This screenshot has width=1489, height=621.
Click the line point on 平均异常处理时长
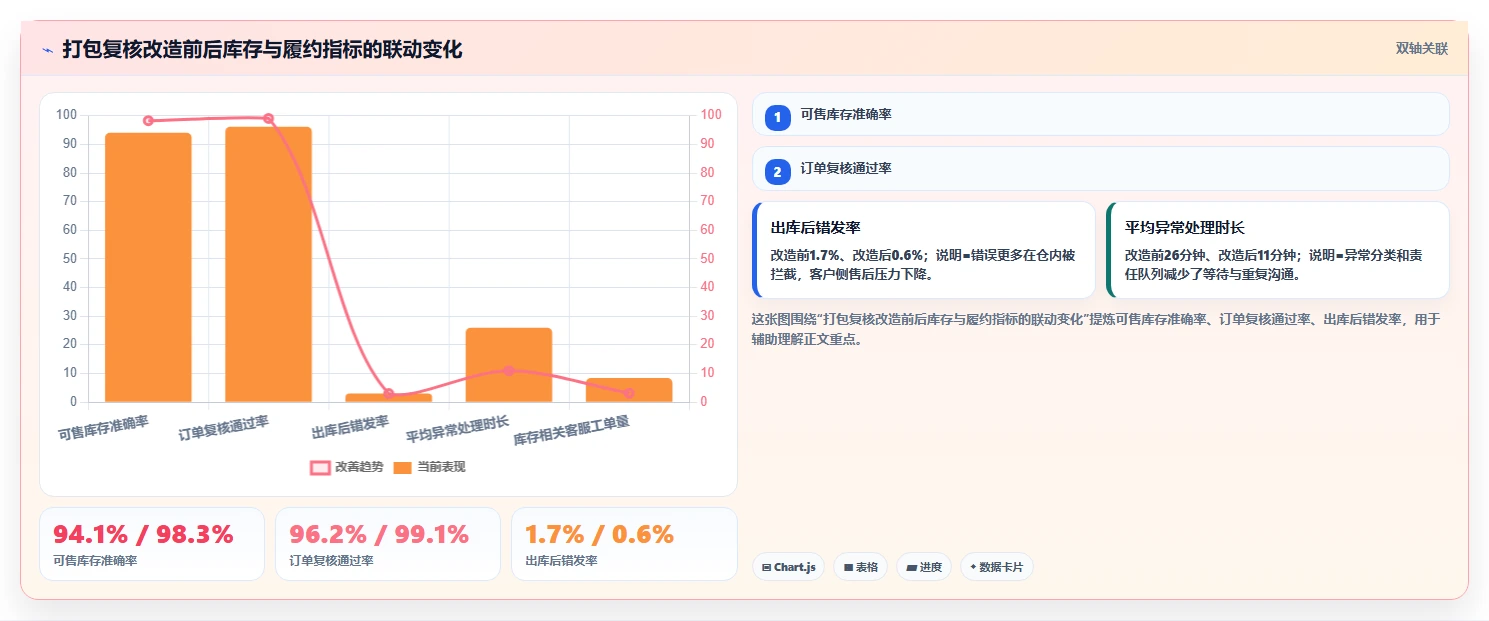(x=508, y=370)
